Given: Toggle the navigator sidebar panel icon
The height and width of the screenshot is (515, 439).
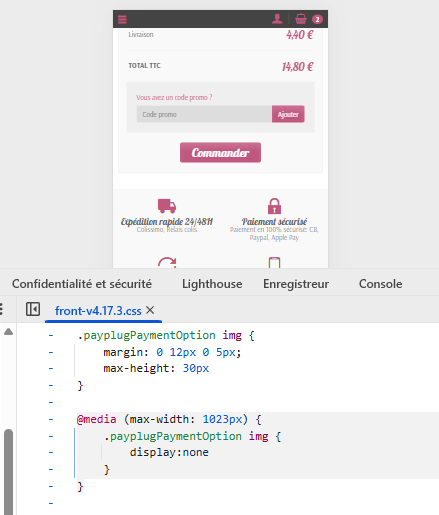Looking at the screenshot, I should coord(33,309).
